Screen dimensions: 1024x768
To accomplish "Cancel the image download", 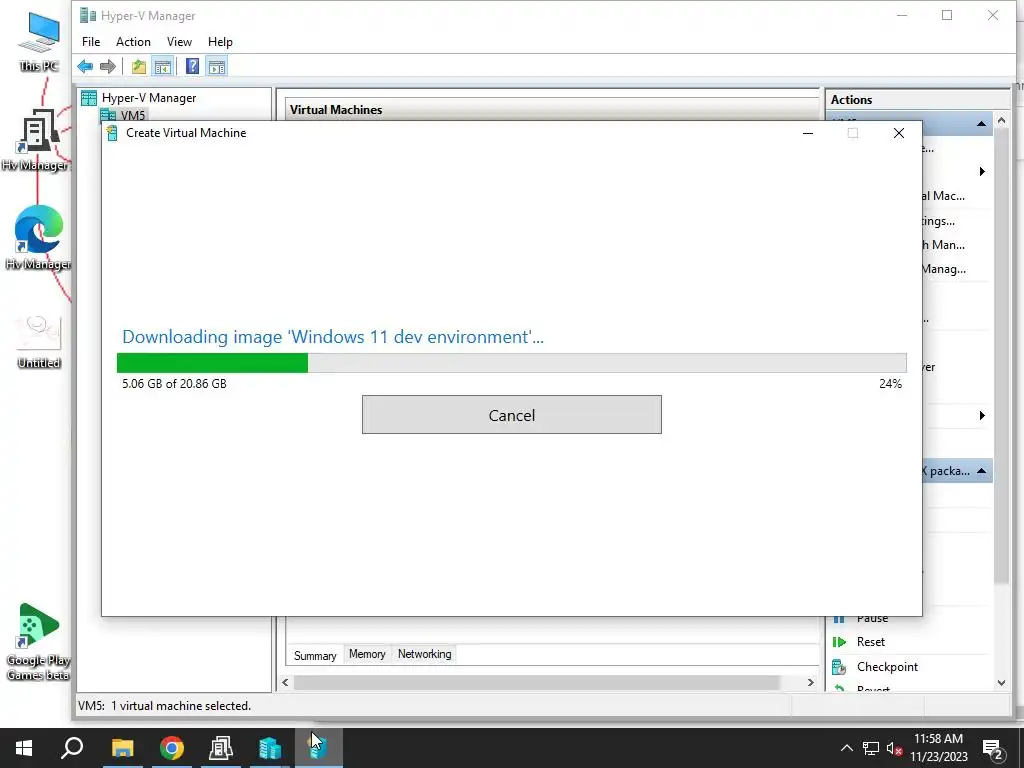I will (511, 415).
